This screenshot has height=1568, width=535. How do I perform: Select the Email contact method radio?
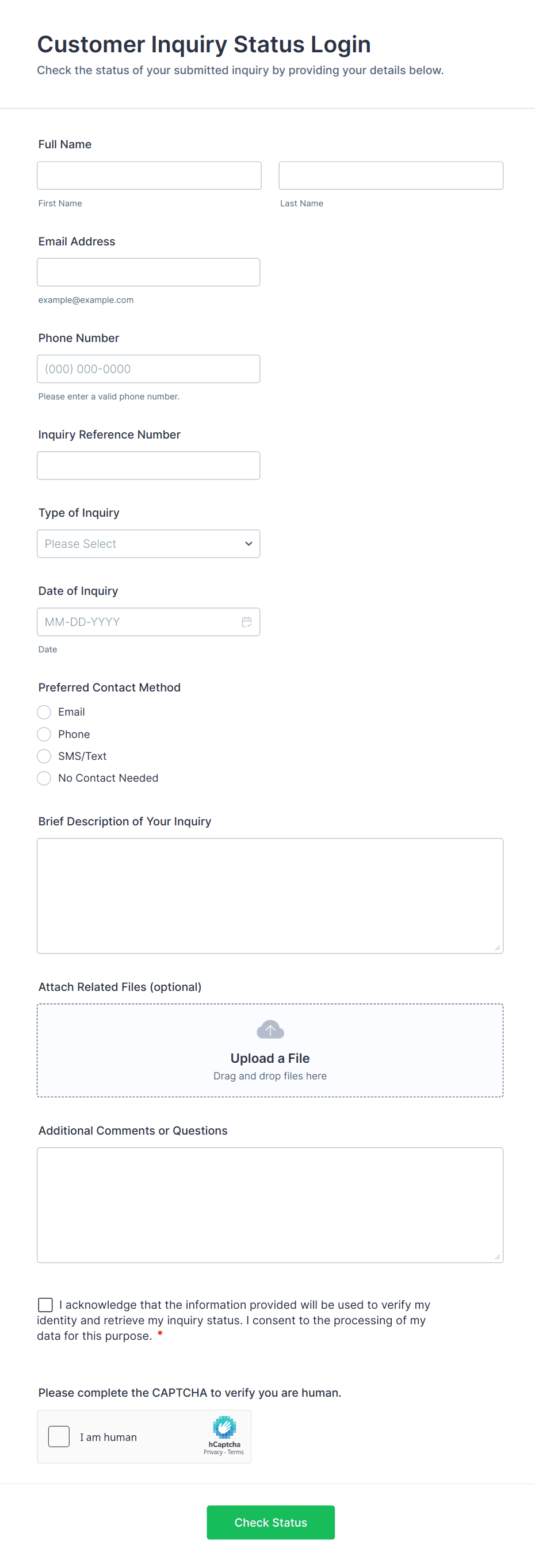[44, 712]
